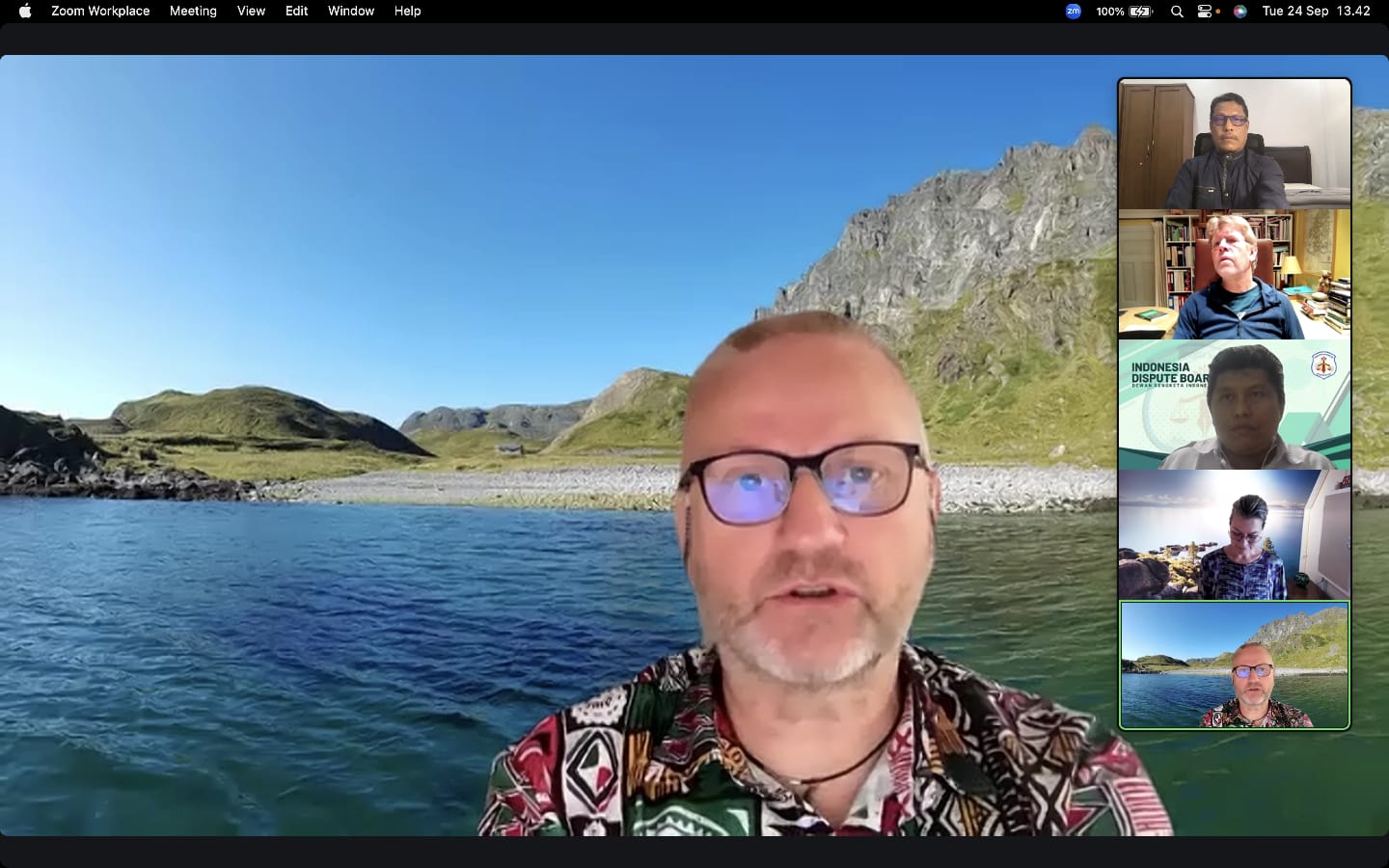Select the green-highlighted active speaker thumbnail
This screenshot has width=1389, height=868.
[1235, 665]
